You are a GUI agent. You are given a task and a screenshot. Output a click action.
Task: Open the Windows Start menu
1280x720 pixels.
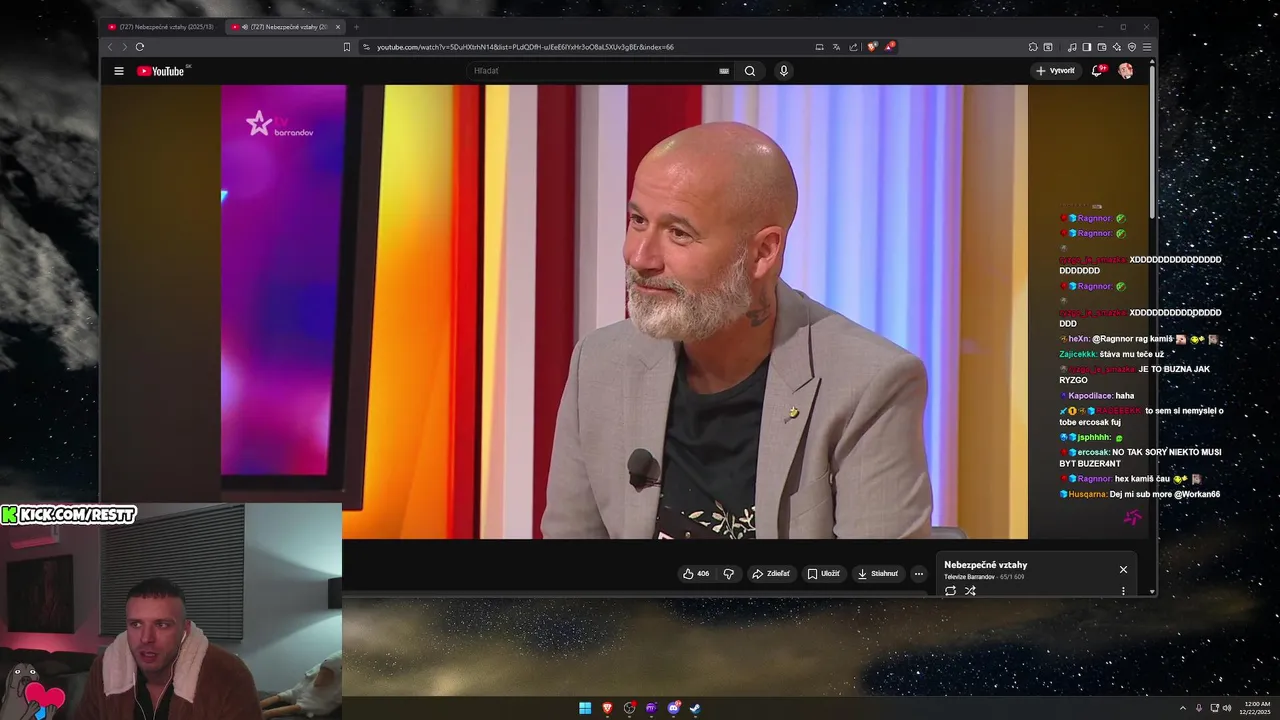pos(585,708)
